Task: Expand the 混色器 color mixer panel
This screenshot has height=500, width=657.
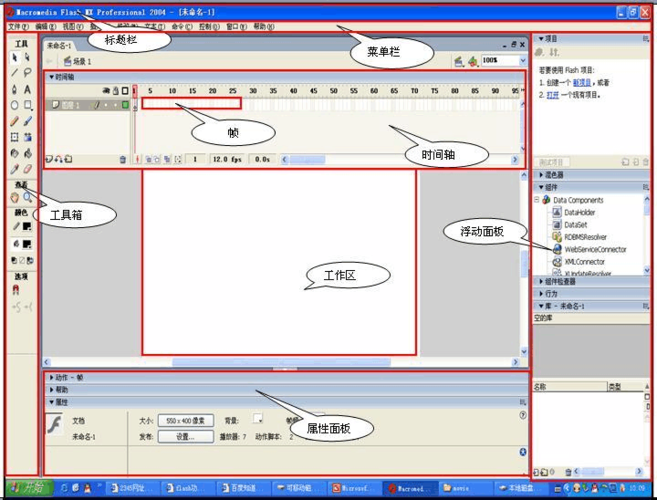Action: (541, 175)
